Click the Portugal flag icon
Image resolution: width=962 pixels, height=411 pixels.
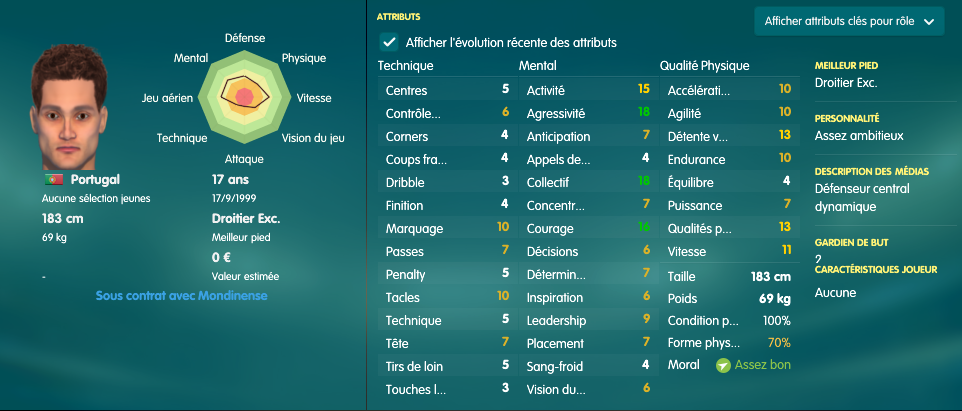click(54, 180)
